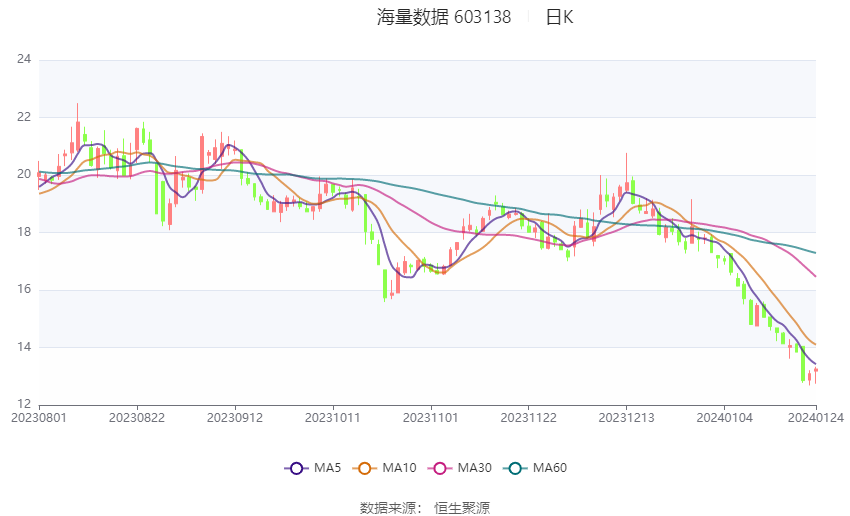Select the 日K chart tab
This screenshot has width=850, height=516.
point(559,17)
